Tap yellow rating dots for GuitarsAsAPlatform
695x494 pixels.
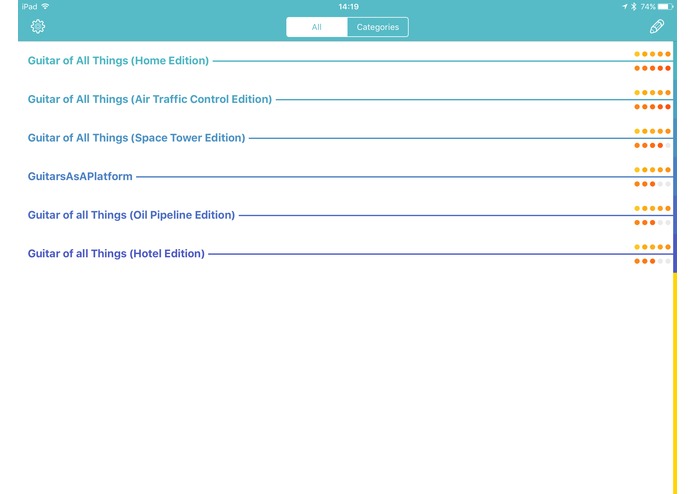652,170
